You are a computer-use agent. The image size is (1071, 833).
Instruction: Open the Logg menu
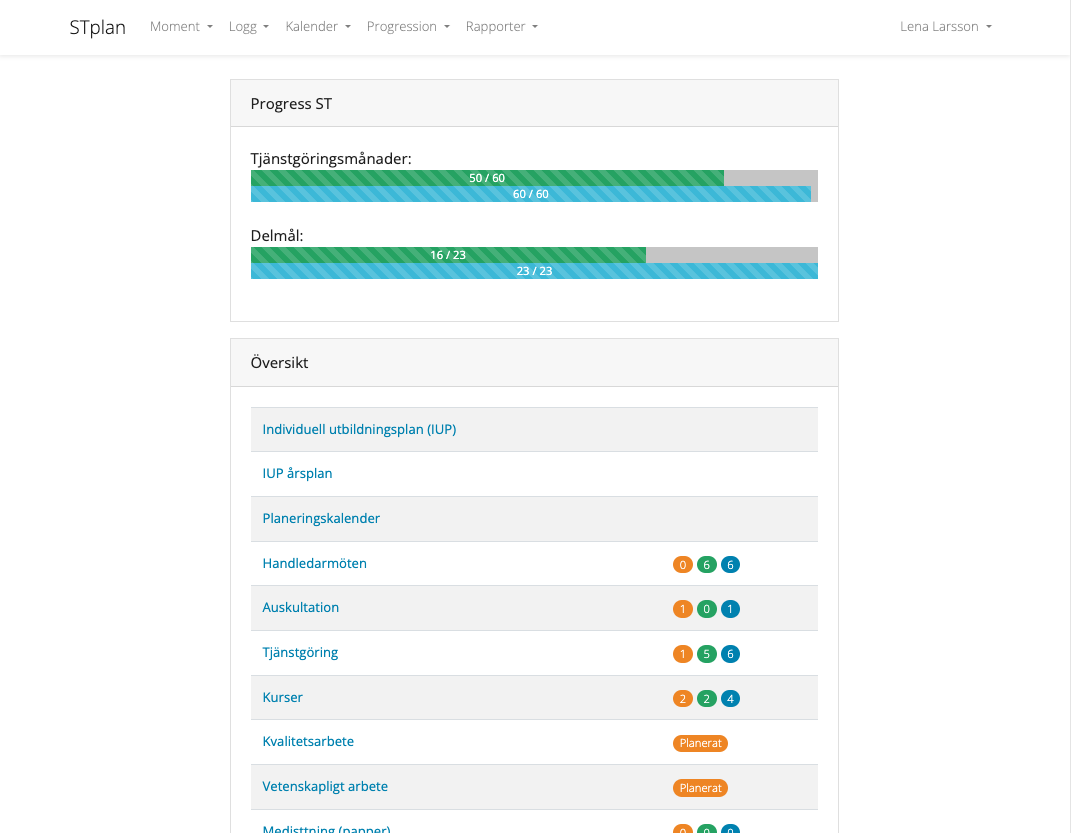pos(247,26)
